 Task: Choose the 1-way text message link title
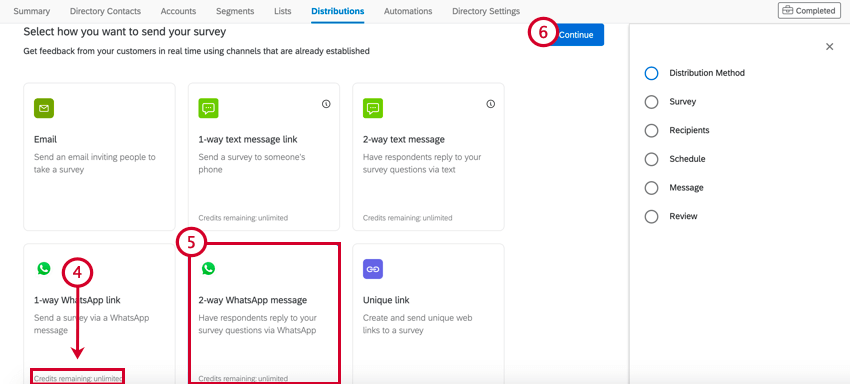(248, 139)
